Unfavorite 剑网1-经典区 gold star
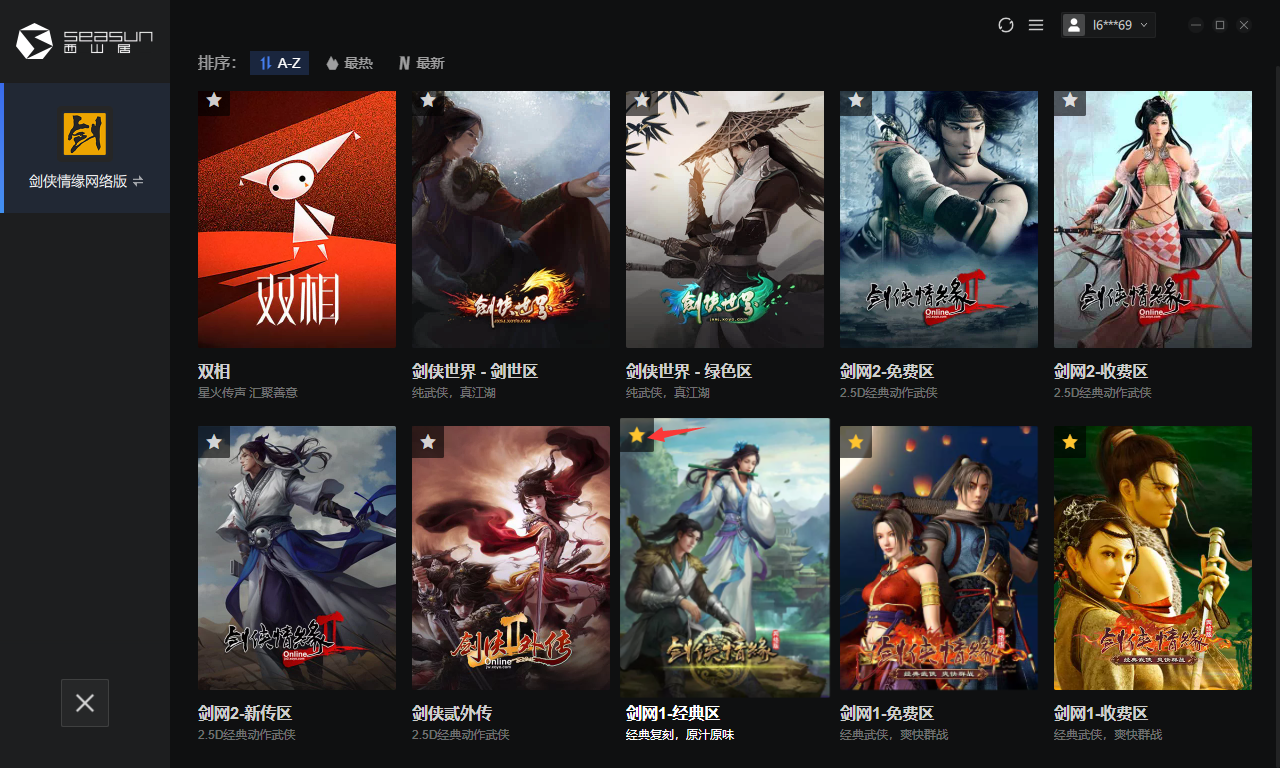This screenshot has height=768, width=1280. 637,436
